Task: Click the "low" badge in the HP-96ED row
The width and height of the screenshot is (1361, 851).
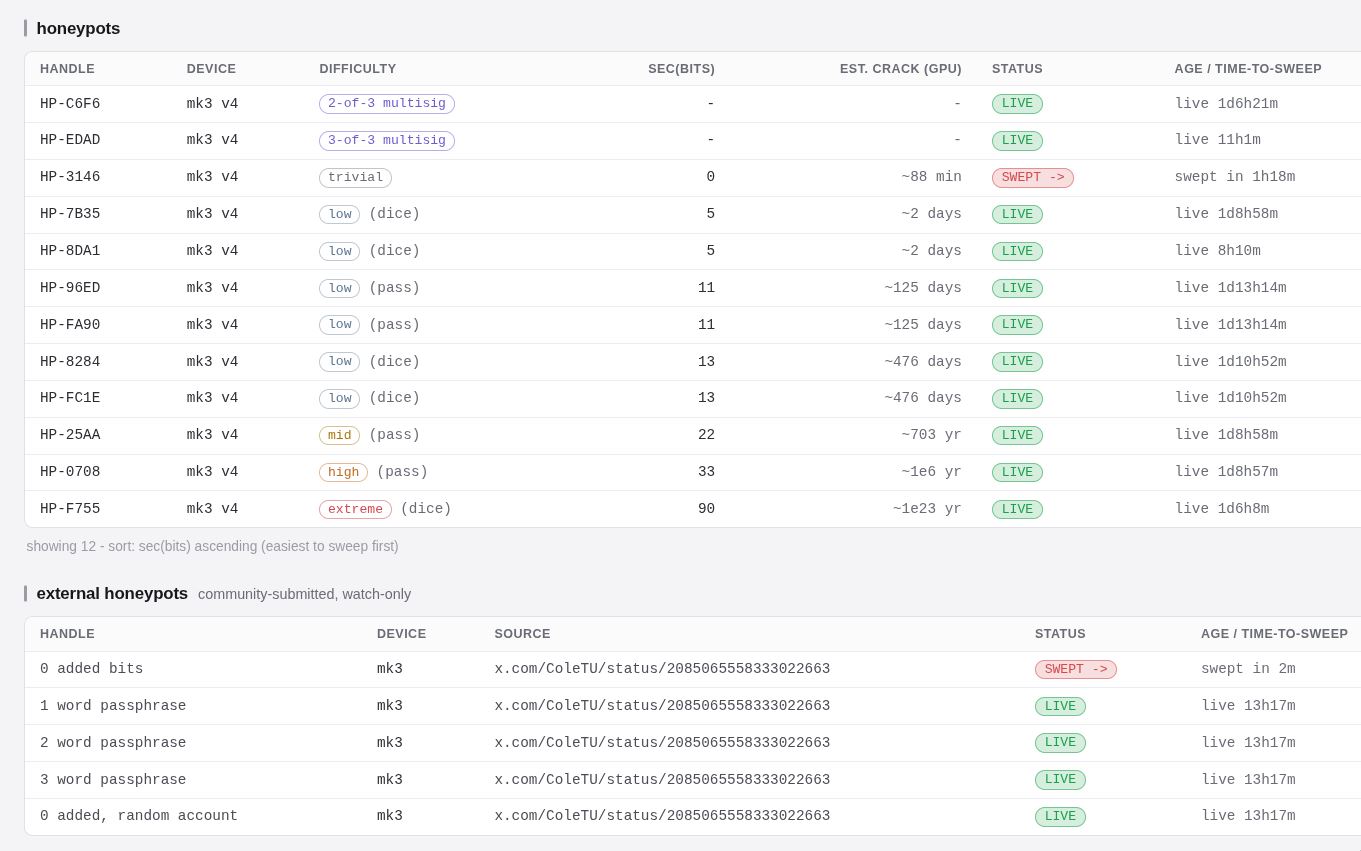Action: pos(339,288)
